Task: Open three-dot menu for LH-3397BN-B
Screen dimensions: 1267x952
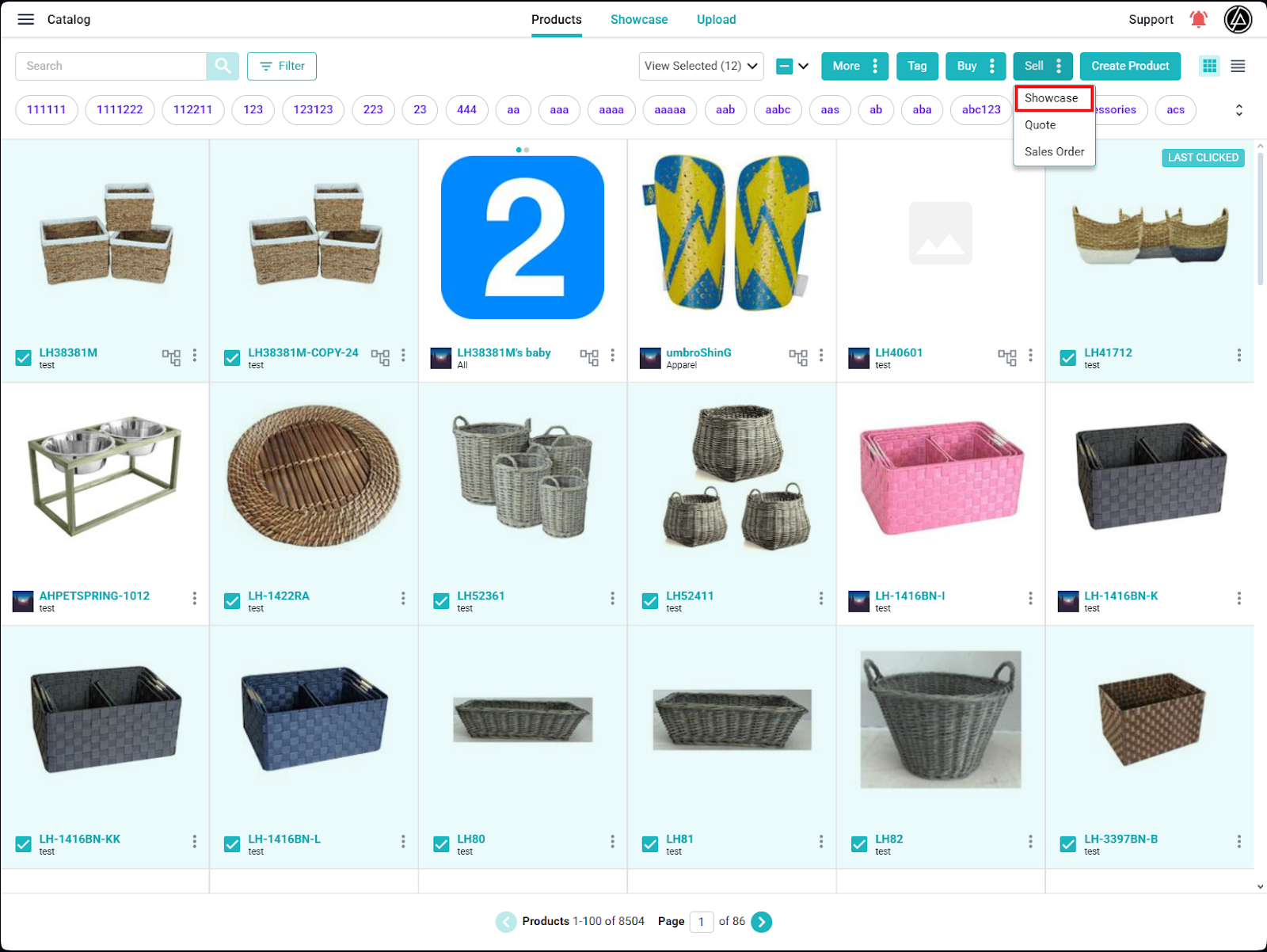Action: point(1239,841)
